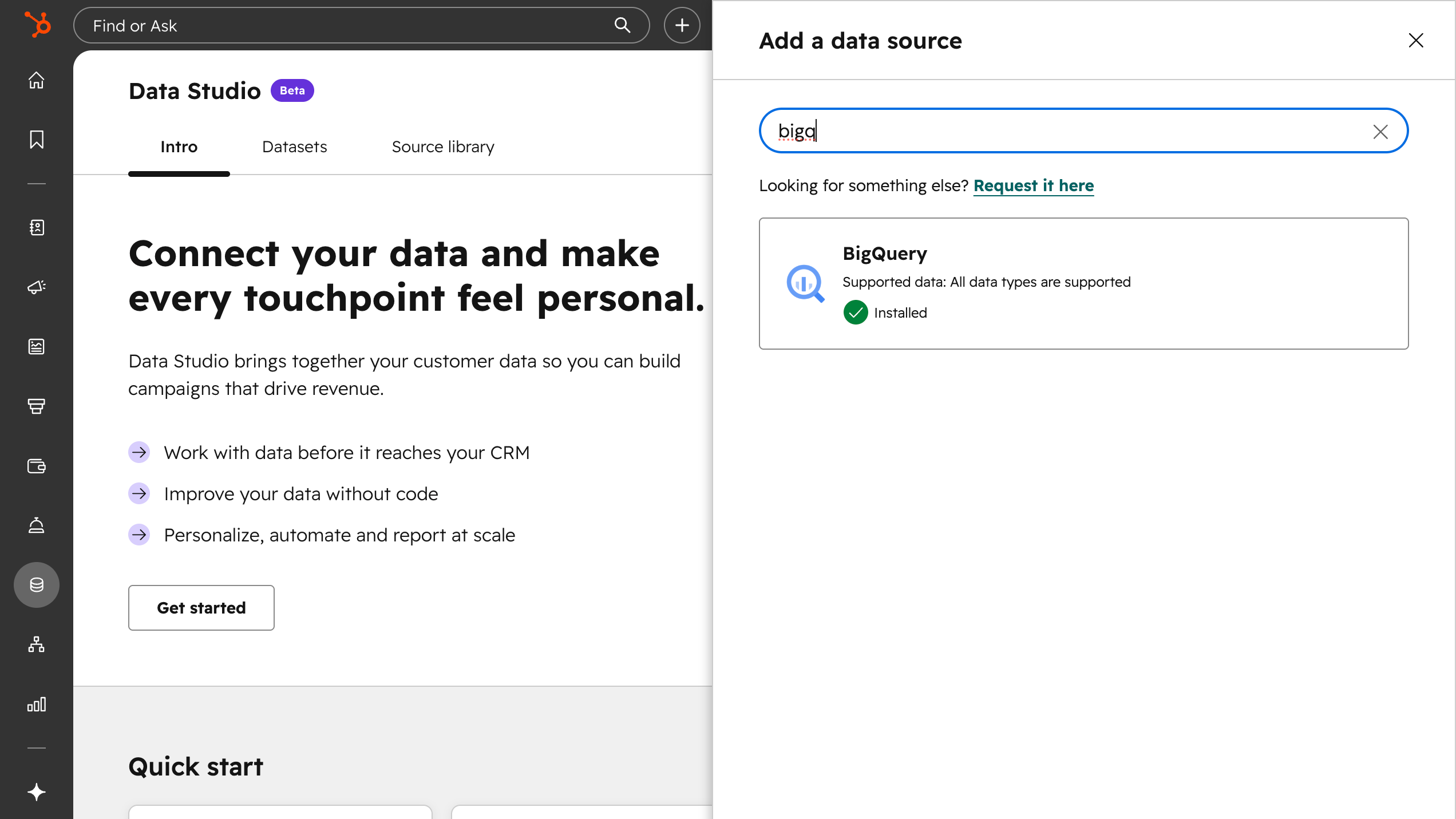The width and height of the screenshot is (1456, 819).
Task: Open the Sales storefront icon
Action: coord(37,406)
